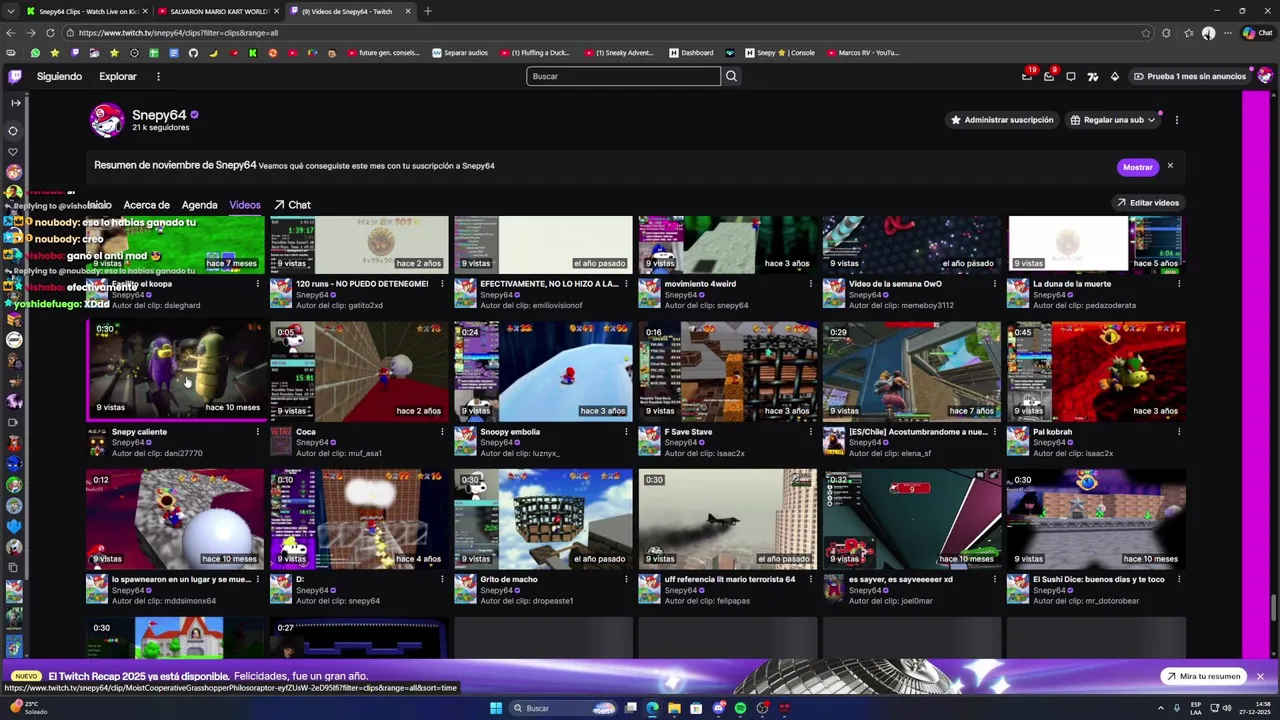Open the Windows Start menu
The image size is (1280, 720).
(x=496, y=708)
